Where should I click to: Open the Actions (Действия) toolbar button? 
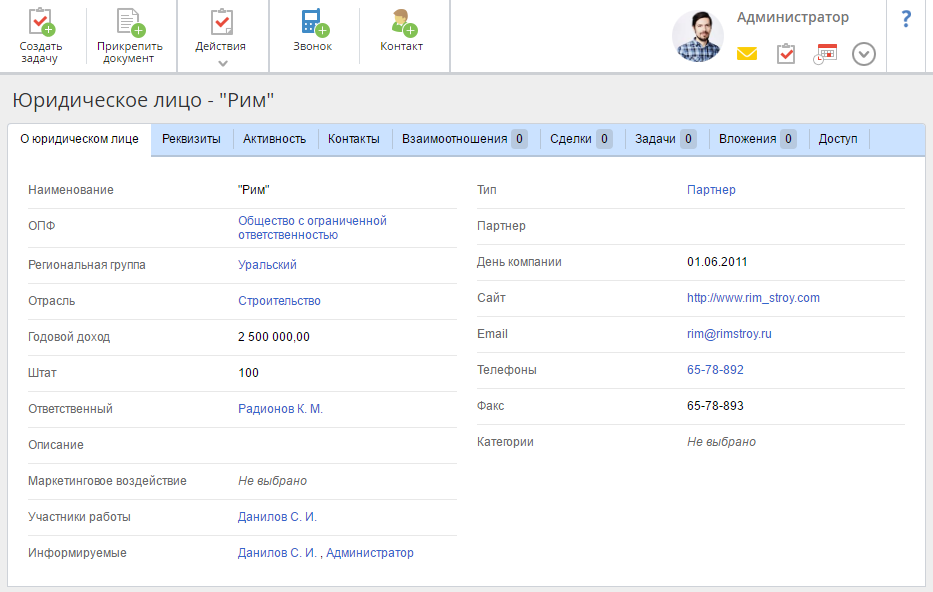click(221, 24)
